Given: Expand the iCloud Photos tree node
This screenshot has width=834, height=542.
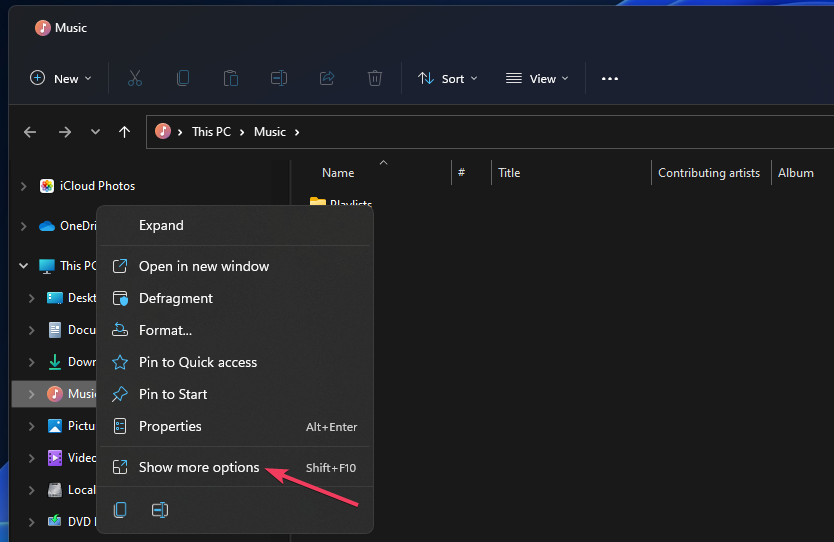Looking at the screenshot, I should click(x=24, y=186).
